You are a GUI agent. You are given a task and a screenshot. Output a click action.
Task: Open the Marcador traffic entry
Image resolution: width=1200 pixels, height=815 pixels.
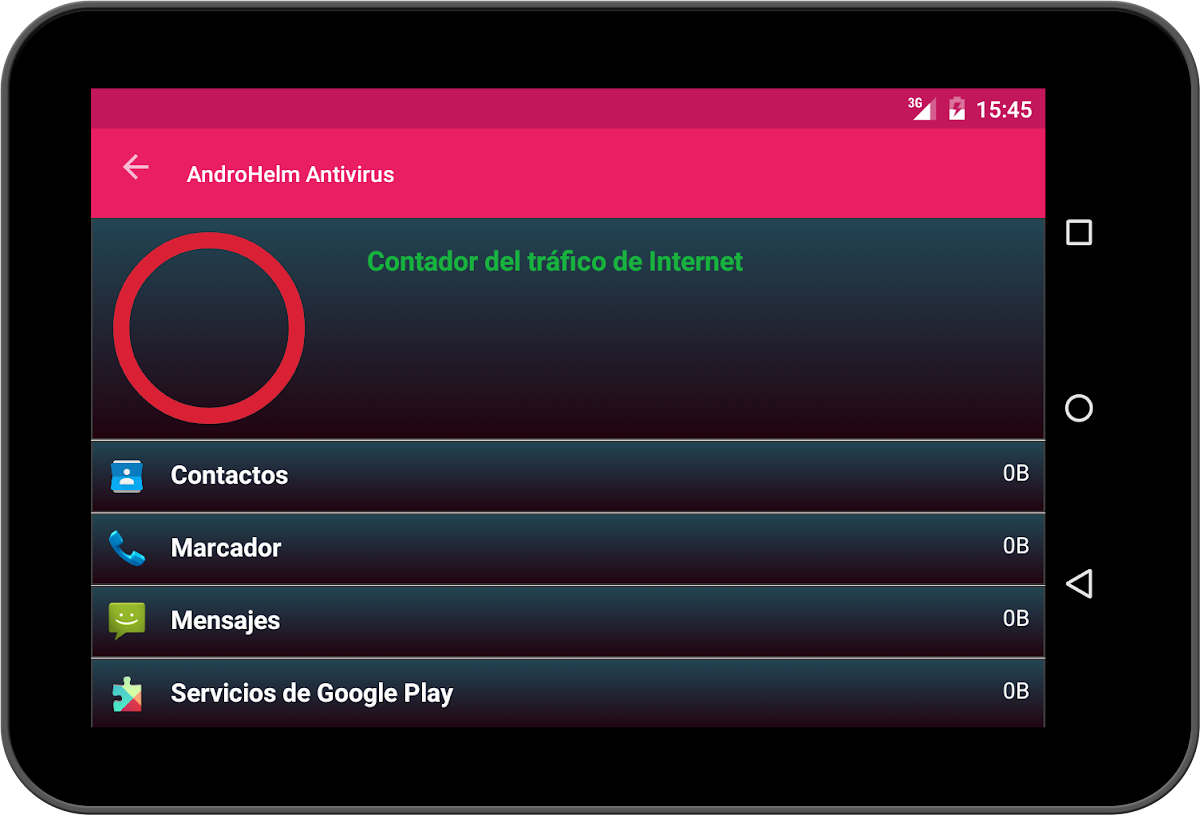[568, 549]
